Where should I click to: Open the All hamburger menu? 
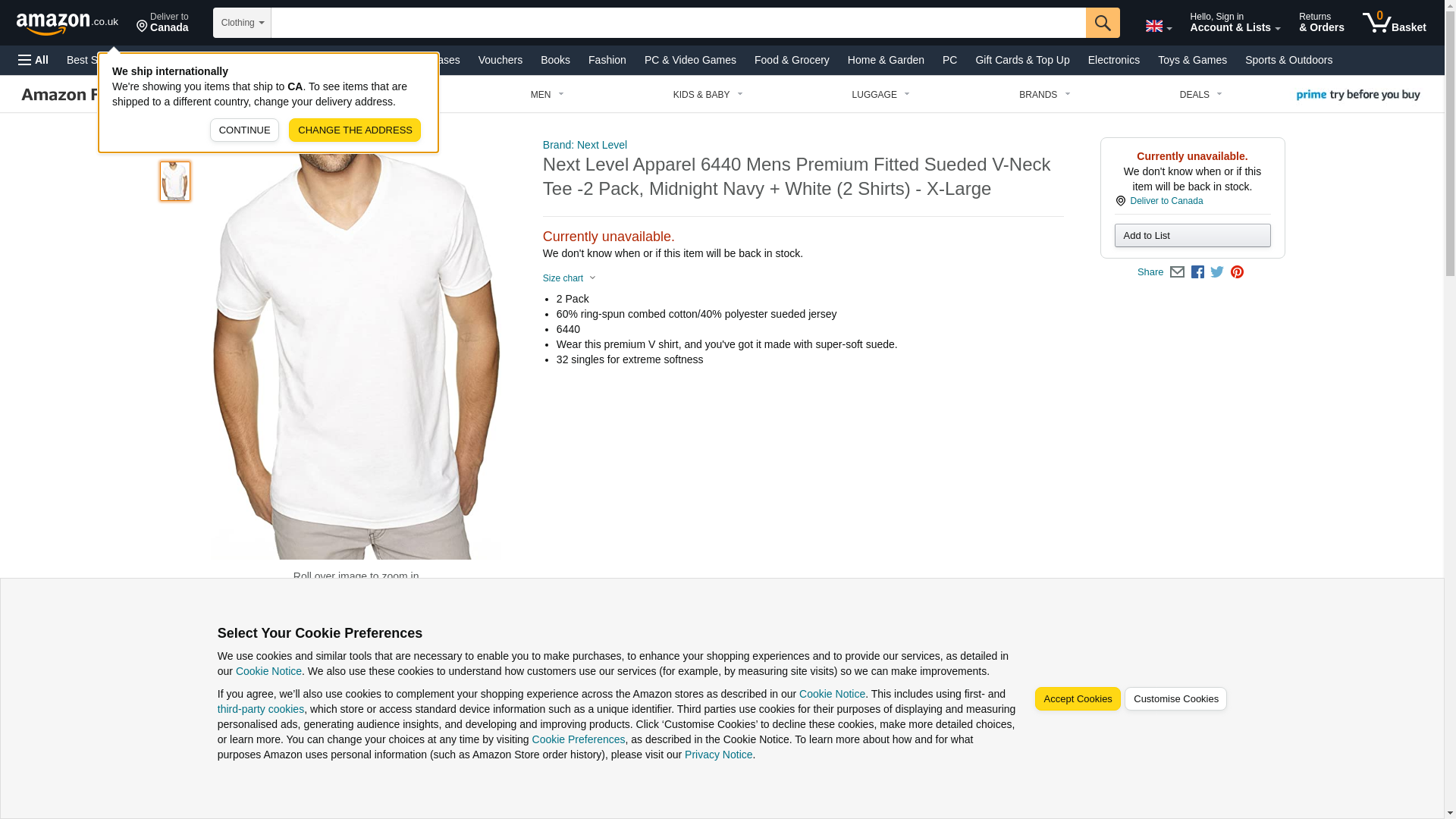[x=33, y=60]
